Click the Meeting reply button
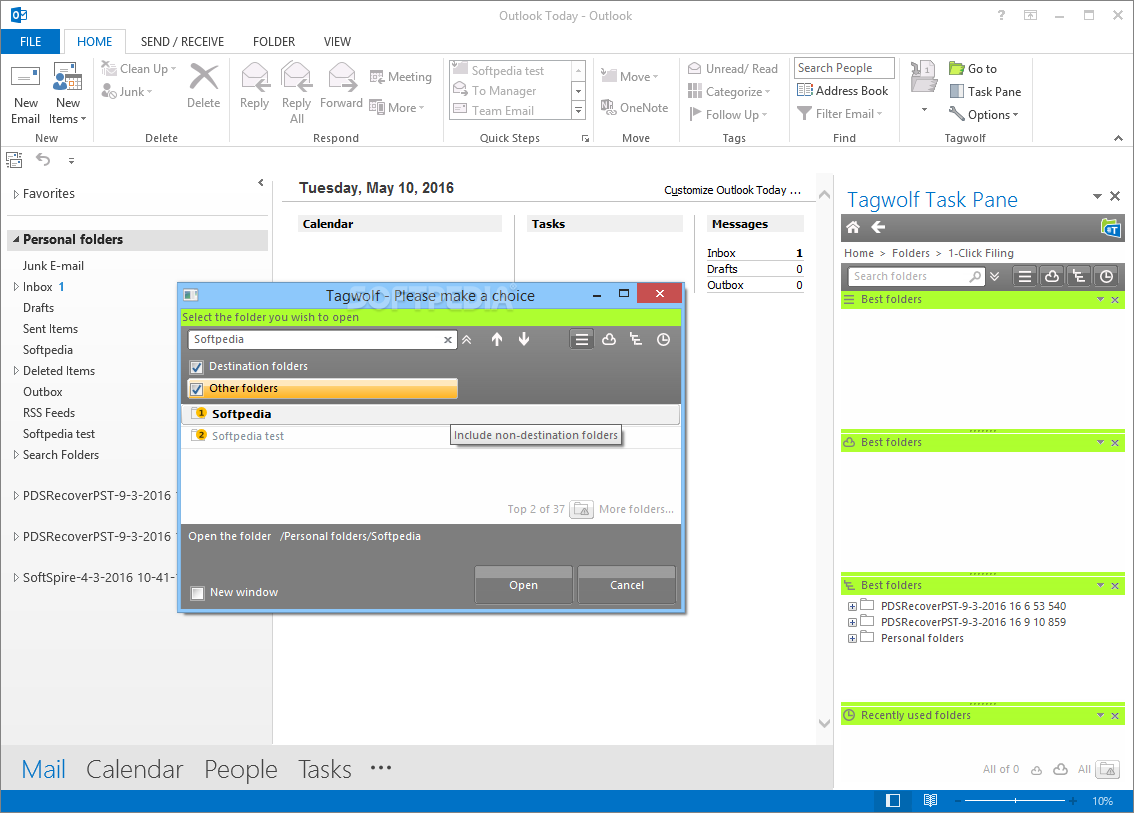The image size is (1134, 813). [401, 77]
